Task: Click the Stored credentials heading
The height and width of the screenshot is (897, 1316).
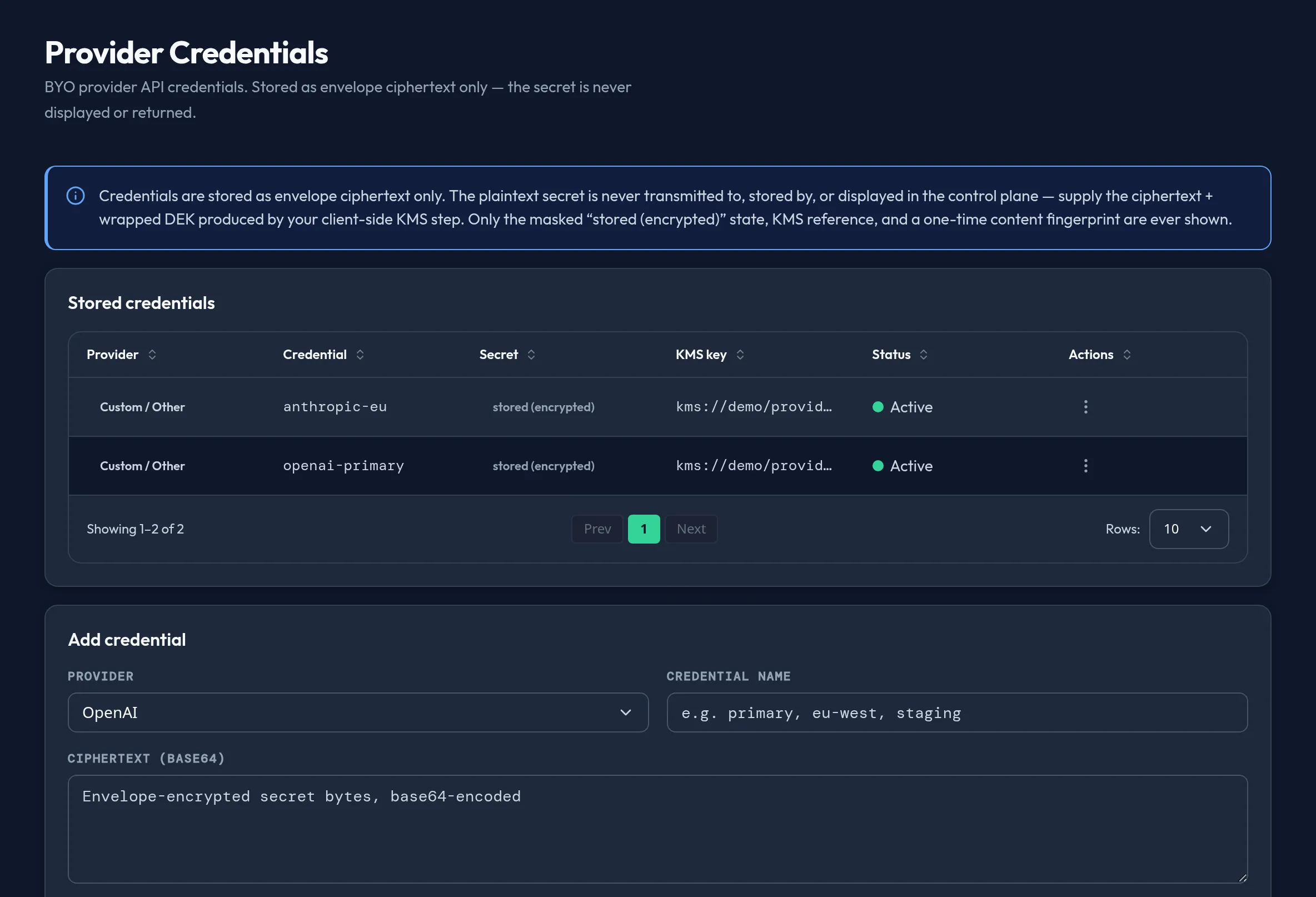Action: pos(141,303)
